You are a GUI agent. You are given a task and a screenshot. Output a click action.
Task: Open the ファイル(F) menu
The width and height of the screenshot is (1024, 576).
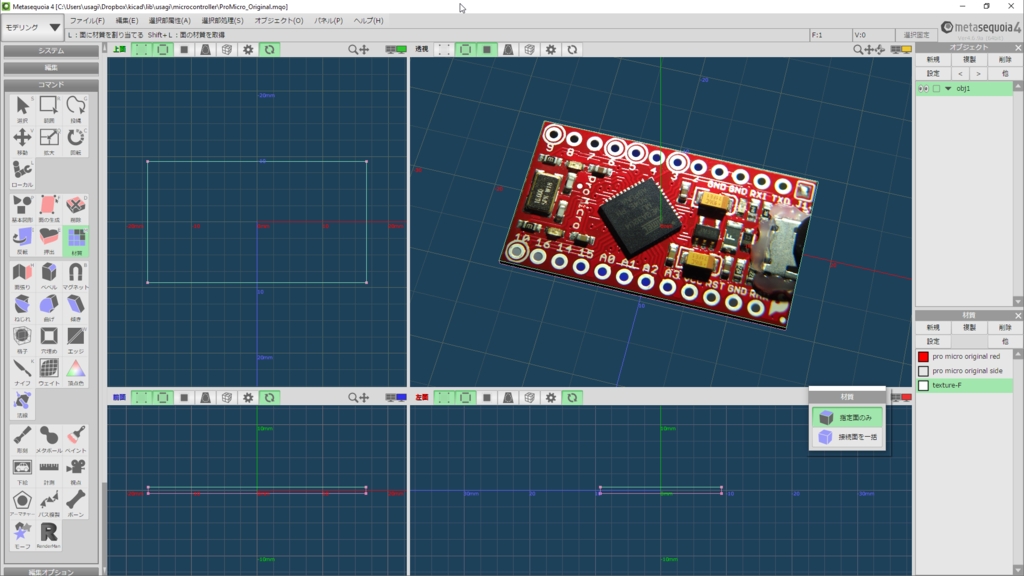tap(87, 20)
